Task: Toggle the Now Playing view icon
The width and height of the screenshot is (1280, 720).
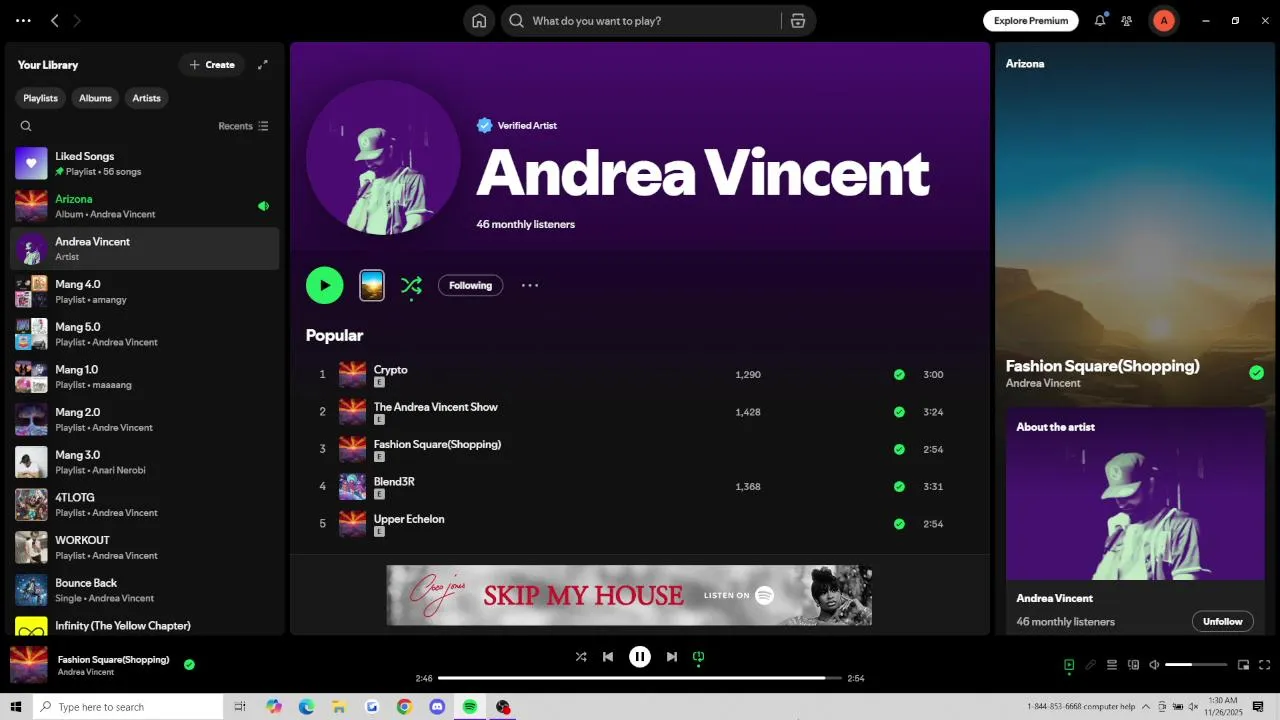Action: point(1069,665)
